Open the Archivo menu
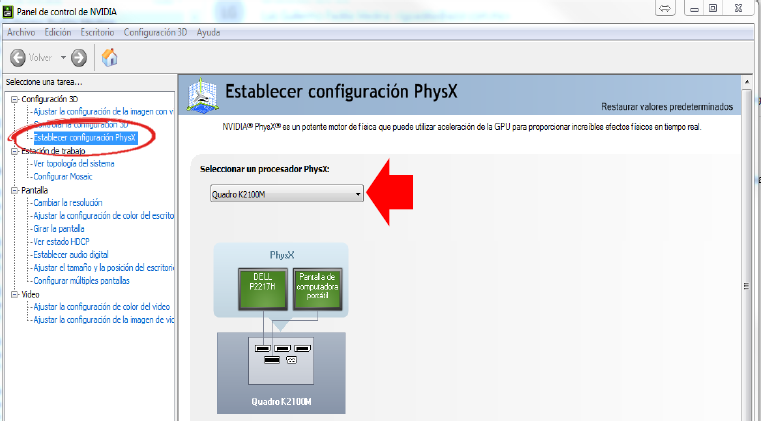The width and height of the screenshot is (765, 428). (x=21, y=33)
